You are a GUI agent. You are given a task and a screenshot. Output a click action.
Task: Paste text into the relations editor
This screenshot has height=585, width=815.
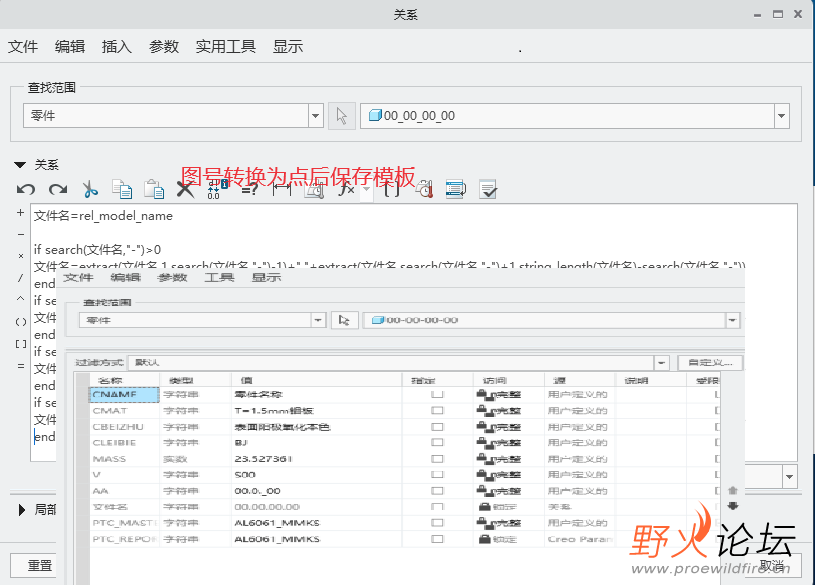[x=154, y=189]
